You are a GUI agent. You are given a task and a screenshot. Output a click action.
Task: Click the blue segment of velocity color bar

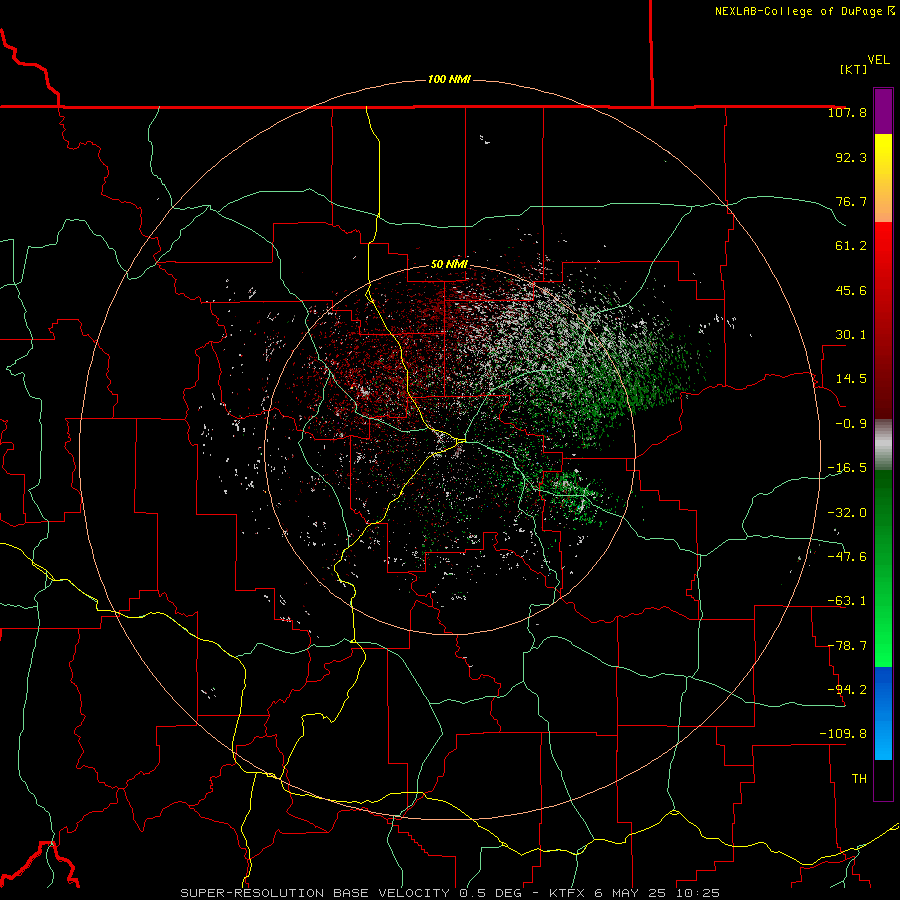pos(883,713)
